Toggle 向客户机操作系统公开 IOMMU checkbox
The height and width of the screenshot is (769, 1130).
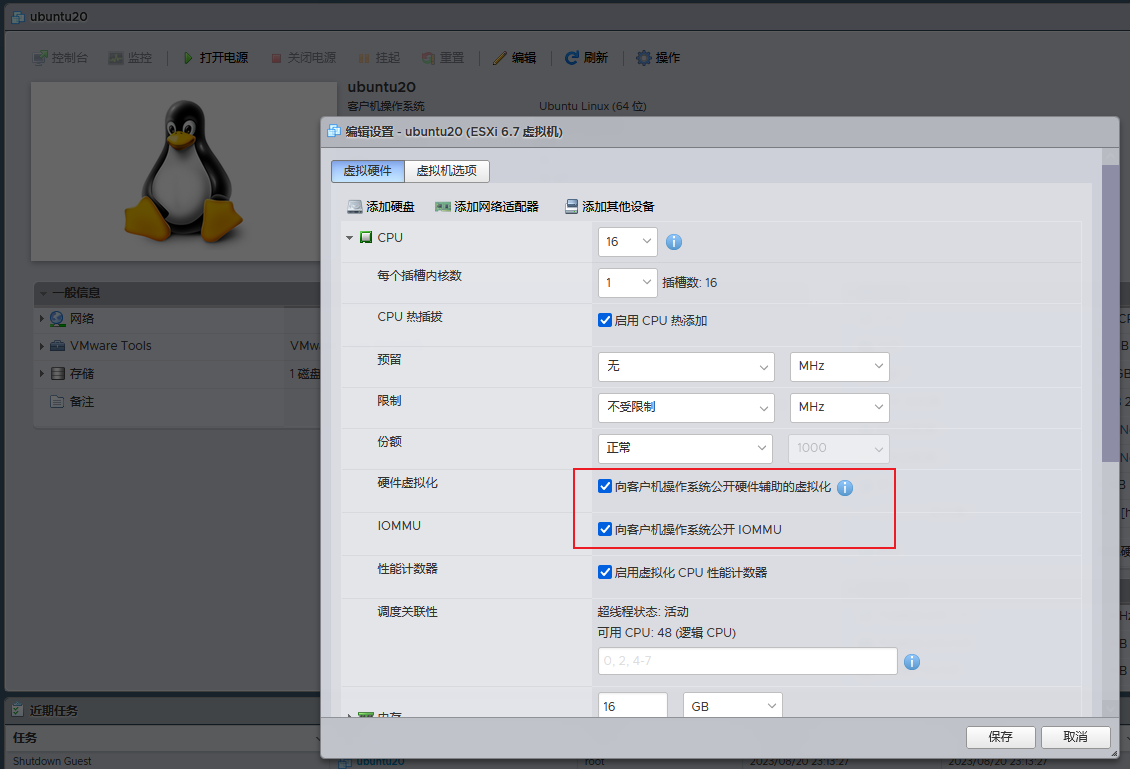(x=605, y=529)
